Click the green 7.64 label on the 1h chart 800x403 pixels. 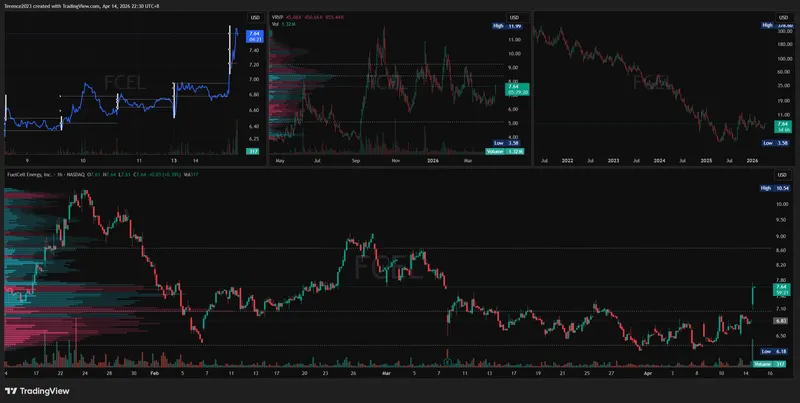[782, 289]
